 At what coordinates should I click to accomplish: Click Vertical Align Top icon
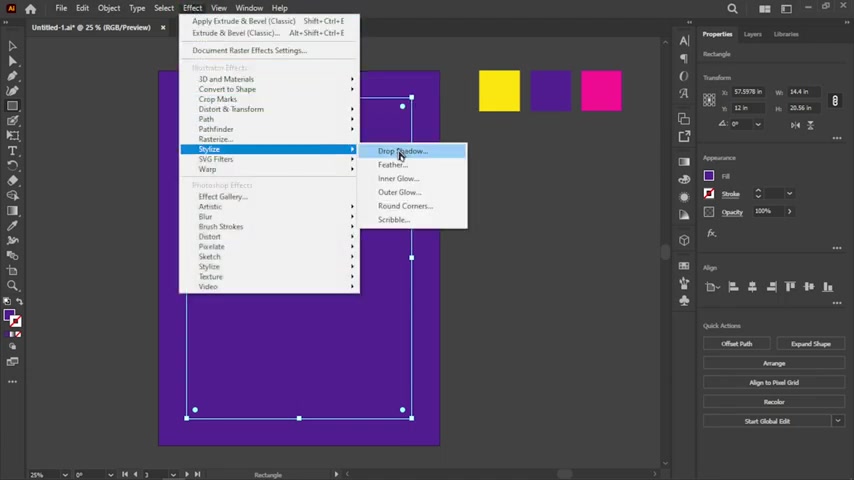(x=790, y=287)
